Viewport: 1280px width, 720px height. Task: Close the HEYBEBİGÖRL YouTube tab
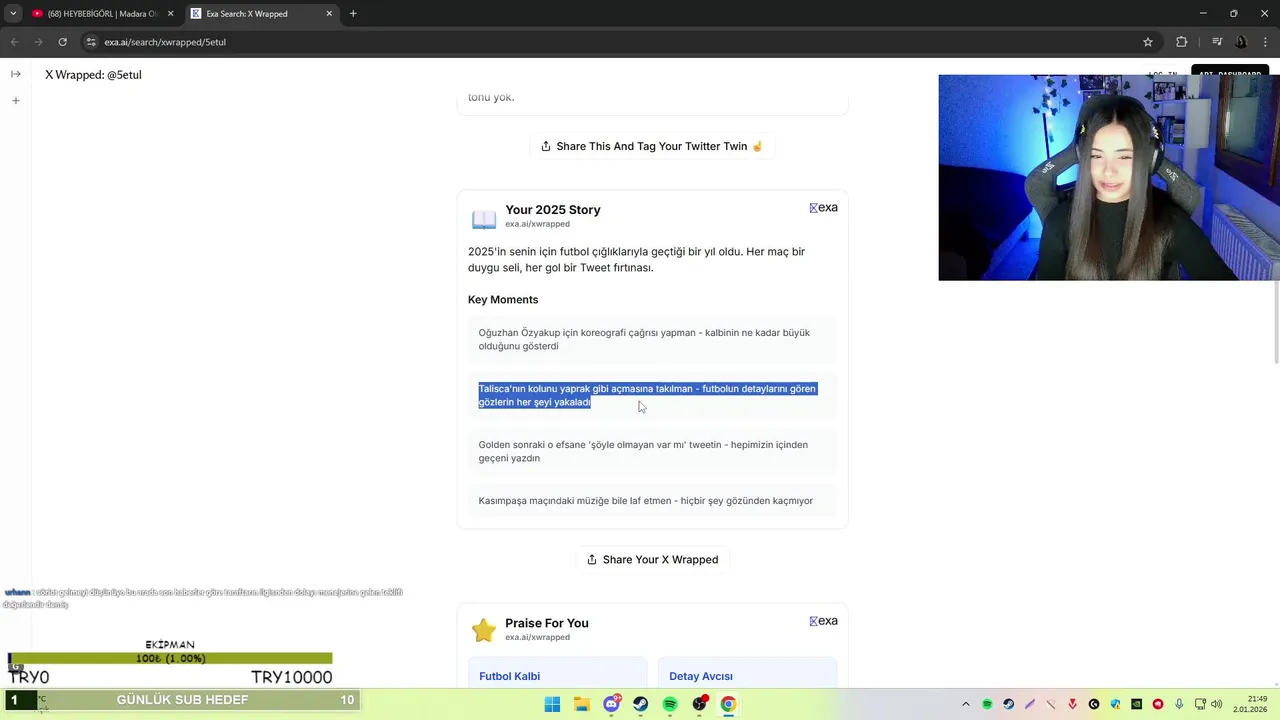tap(170, 14)
